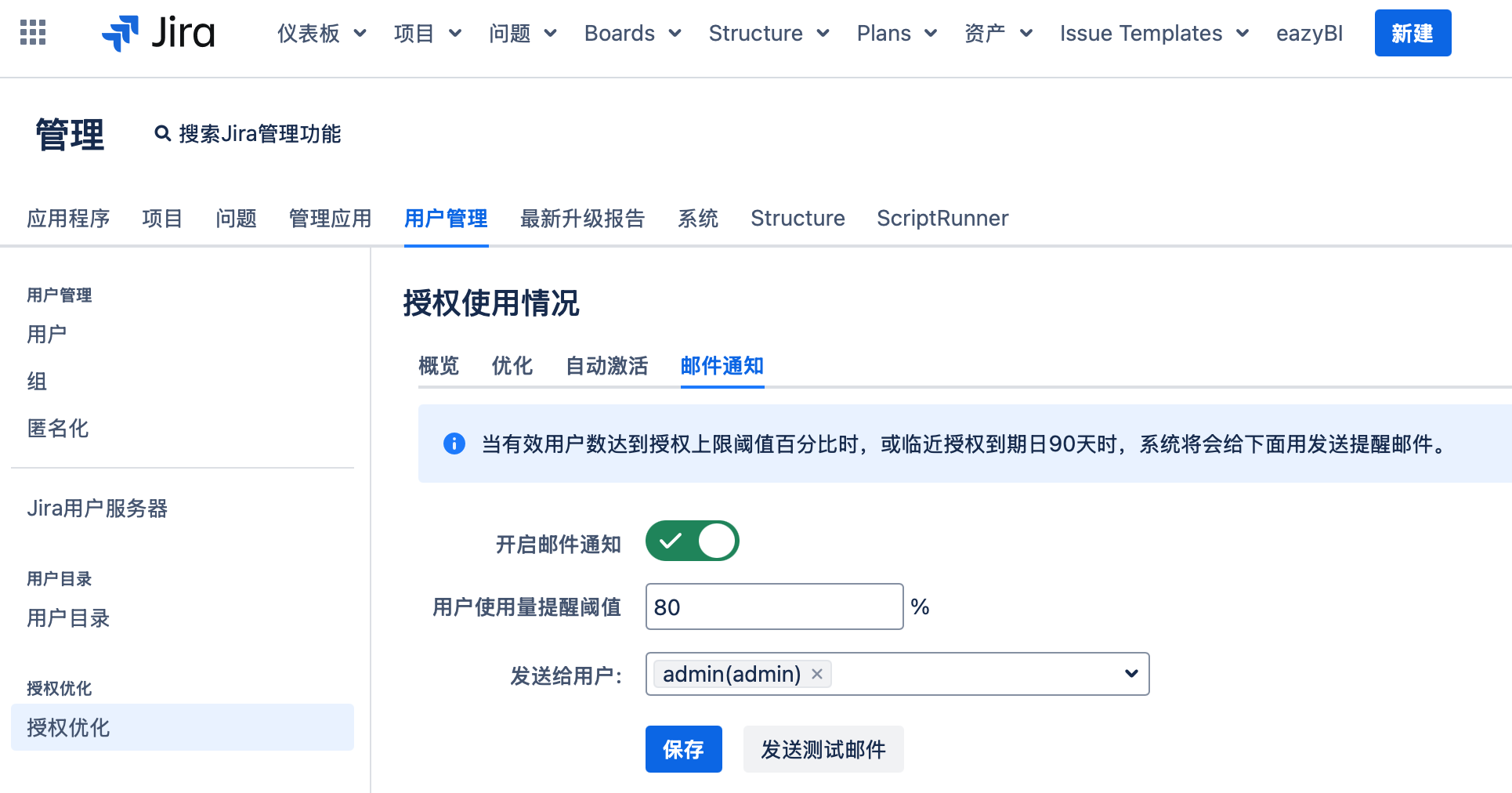Image resolution: width=1512 pixels, height=793 pixels.
Task: Click the Jira logo
Action: (x=158, y=33)
